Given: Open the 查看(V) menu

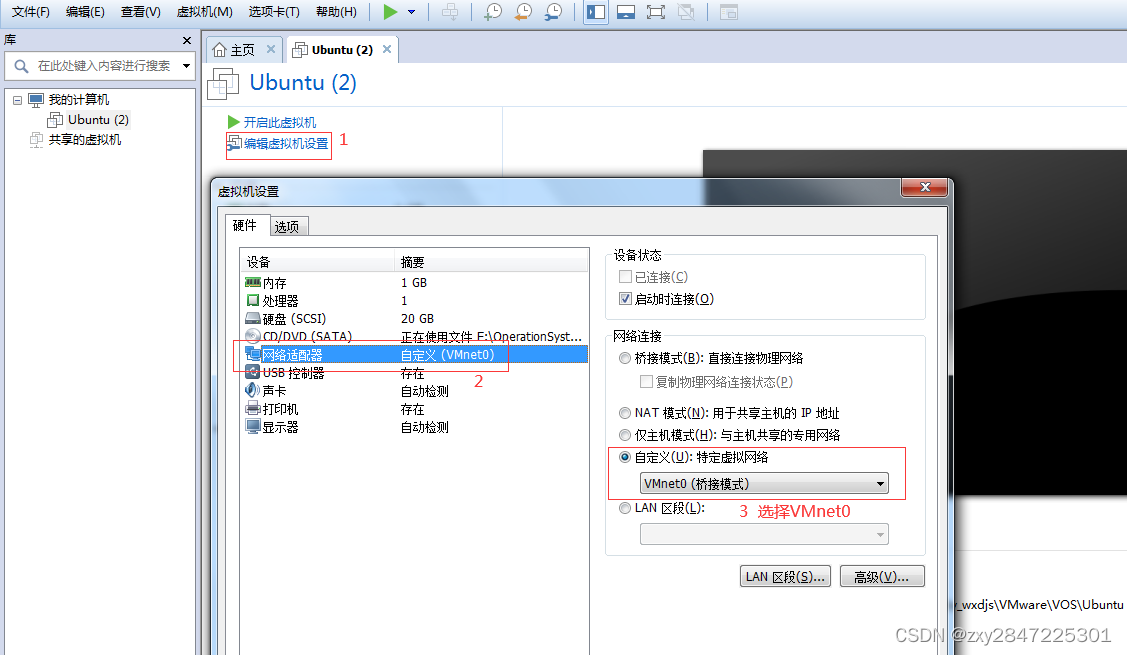Looking at the screenshot, I should [140, 12].
